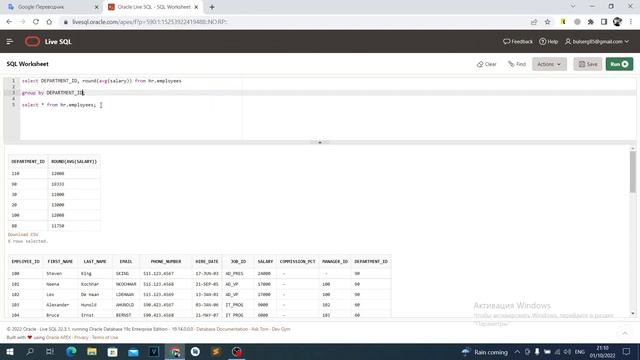Open Sublime Text from the taskbar
Screen dimensions: 640x360
pyautogui.click(x=216, y=352)
